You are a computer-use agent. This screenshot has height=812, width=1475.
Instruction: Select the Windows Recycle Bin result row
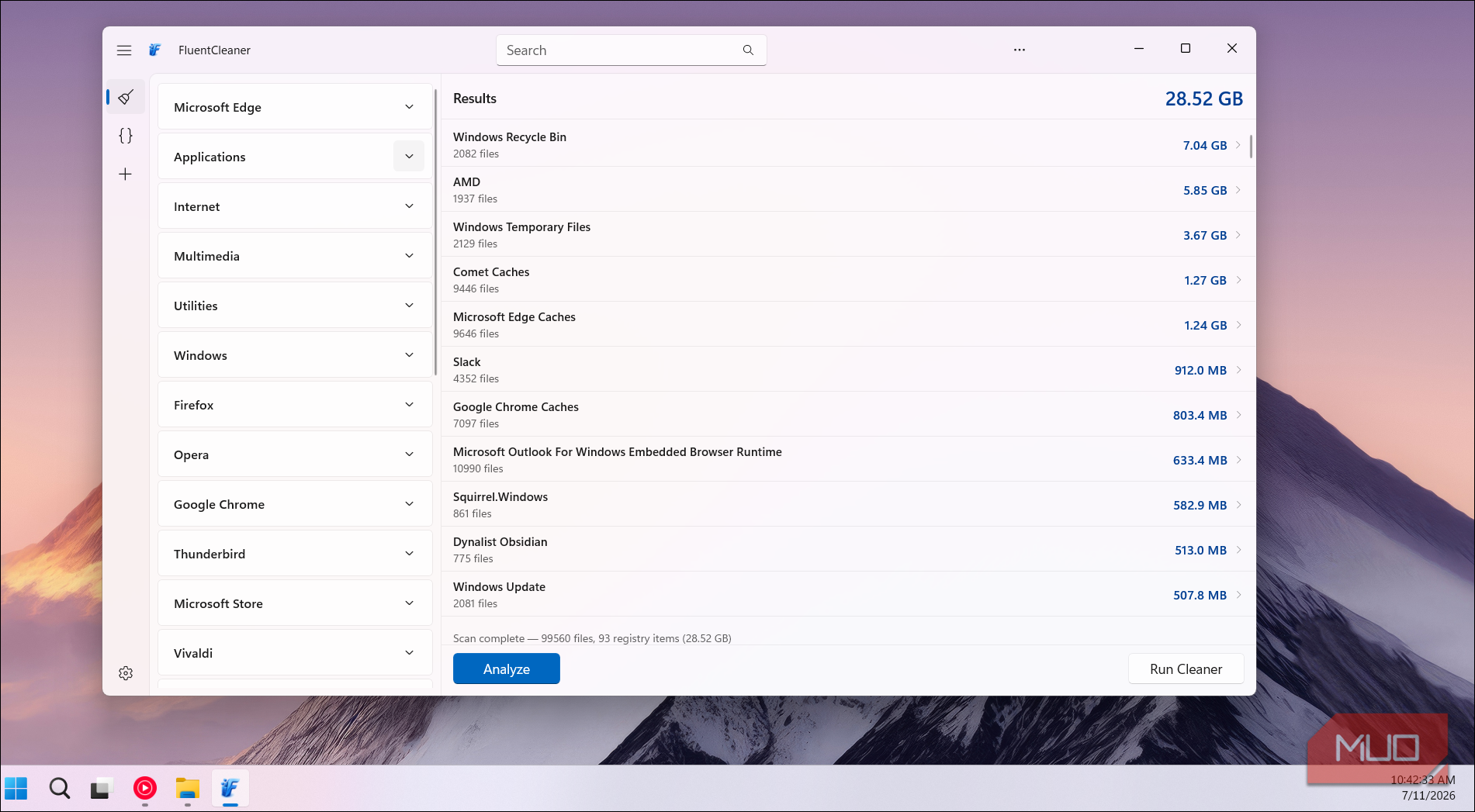coord(848,144)
